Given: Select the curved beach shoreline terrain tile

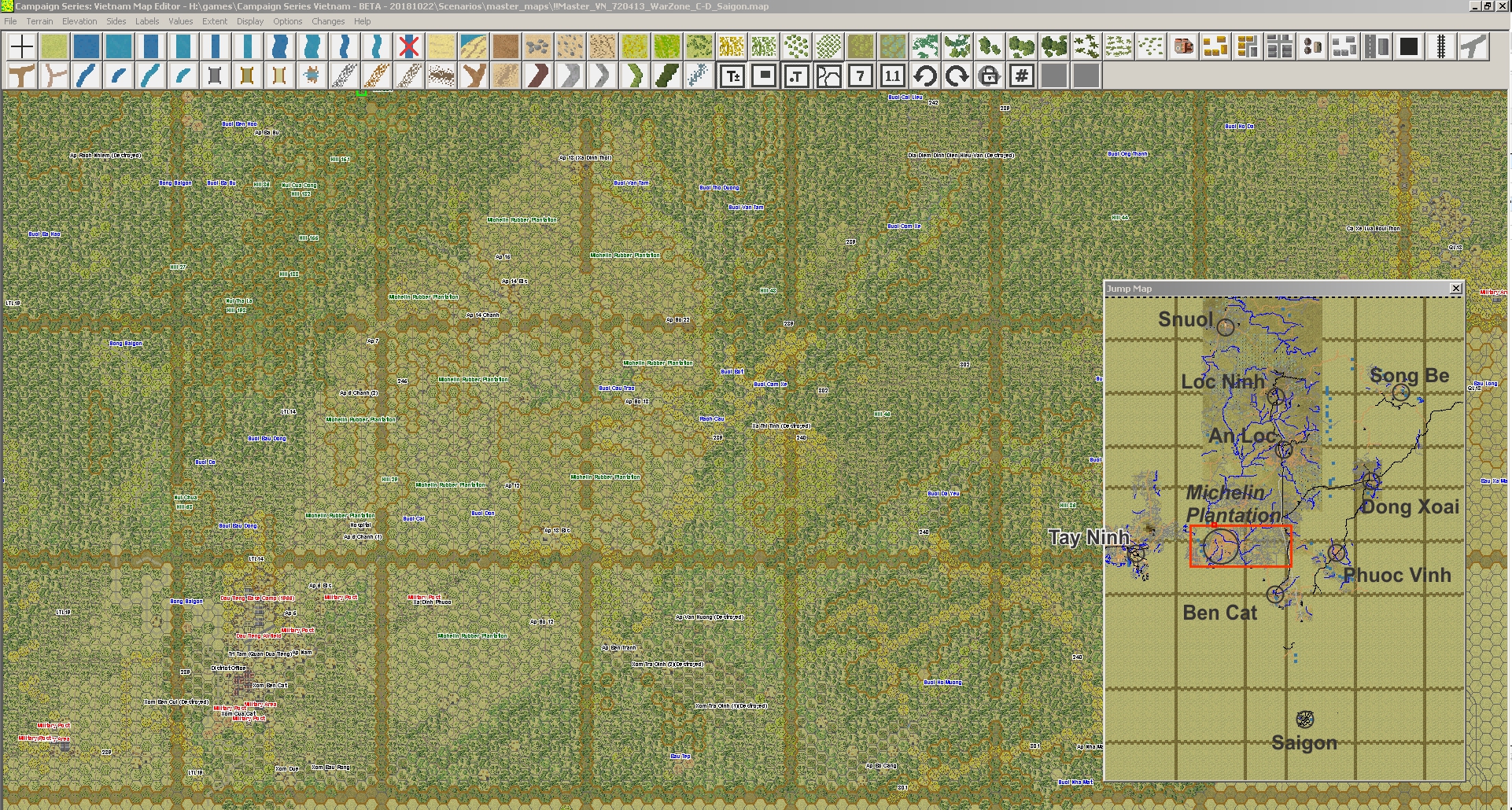Looking at the screenshot, I should (x=474, y=46).
